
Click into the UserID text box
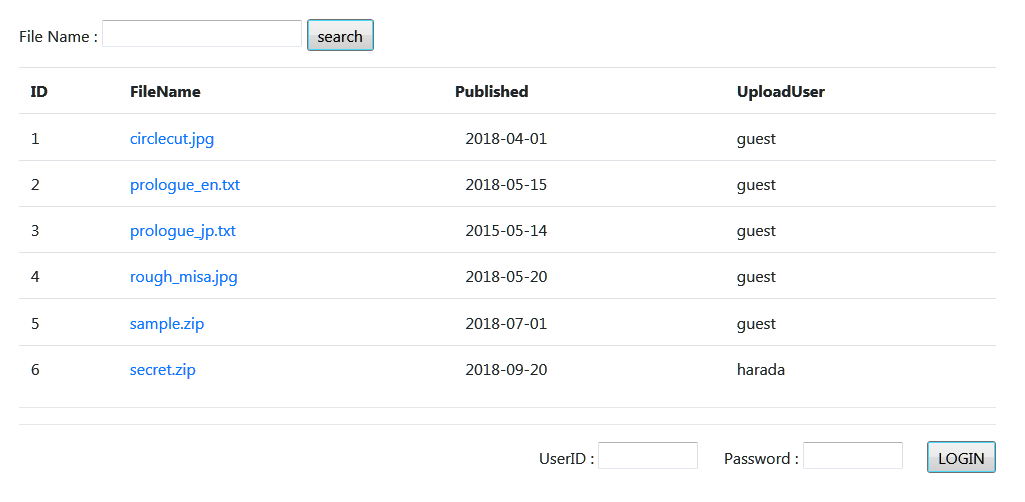pyautogui.click(x=648, y=456)
